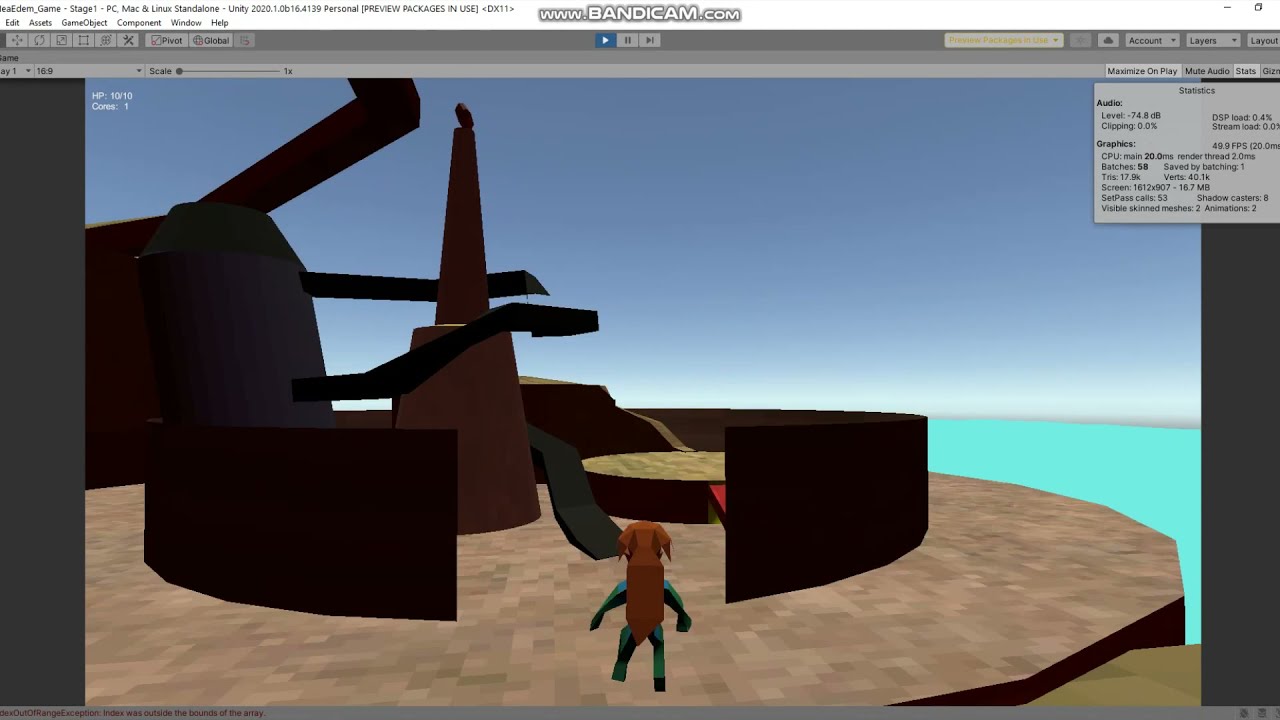Image resolution: width=1280 pixels, height=720 pixels.
Task: Toggle the Pivot handle position button
Action: pyautogui.click(x=166, y=40)
